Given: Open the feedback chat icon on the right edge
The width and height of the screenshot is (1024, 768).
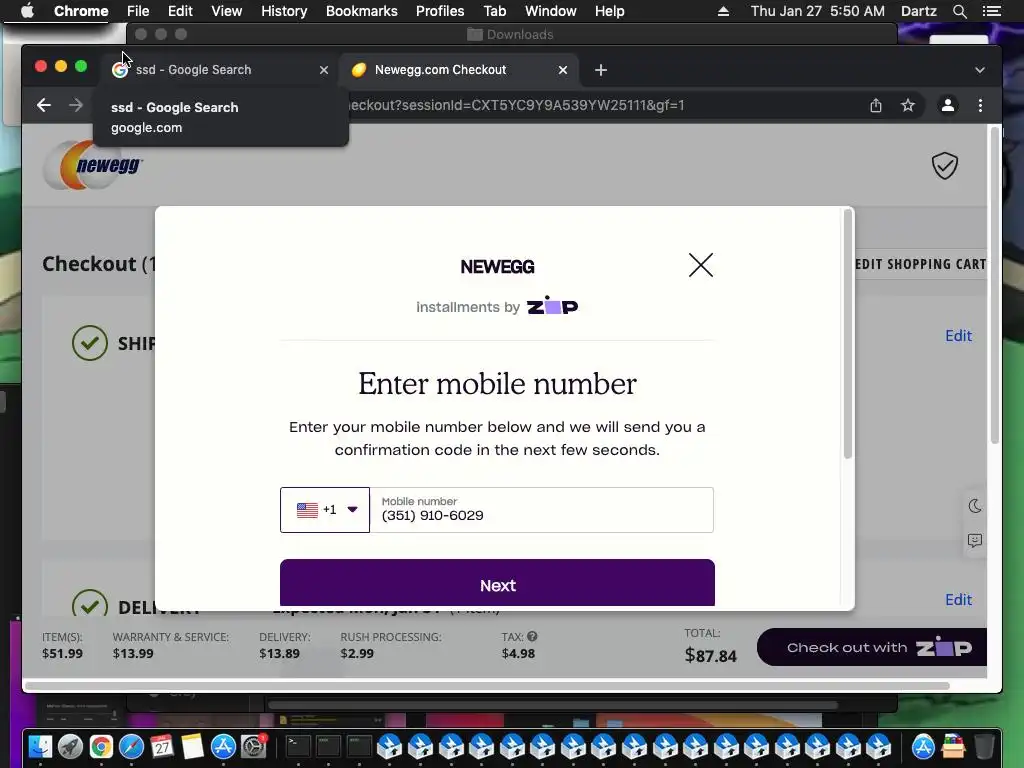Looking at the screenshot, I should [974, 541].
